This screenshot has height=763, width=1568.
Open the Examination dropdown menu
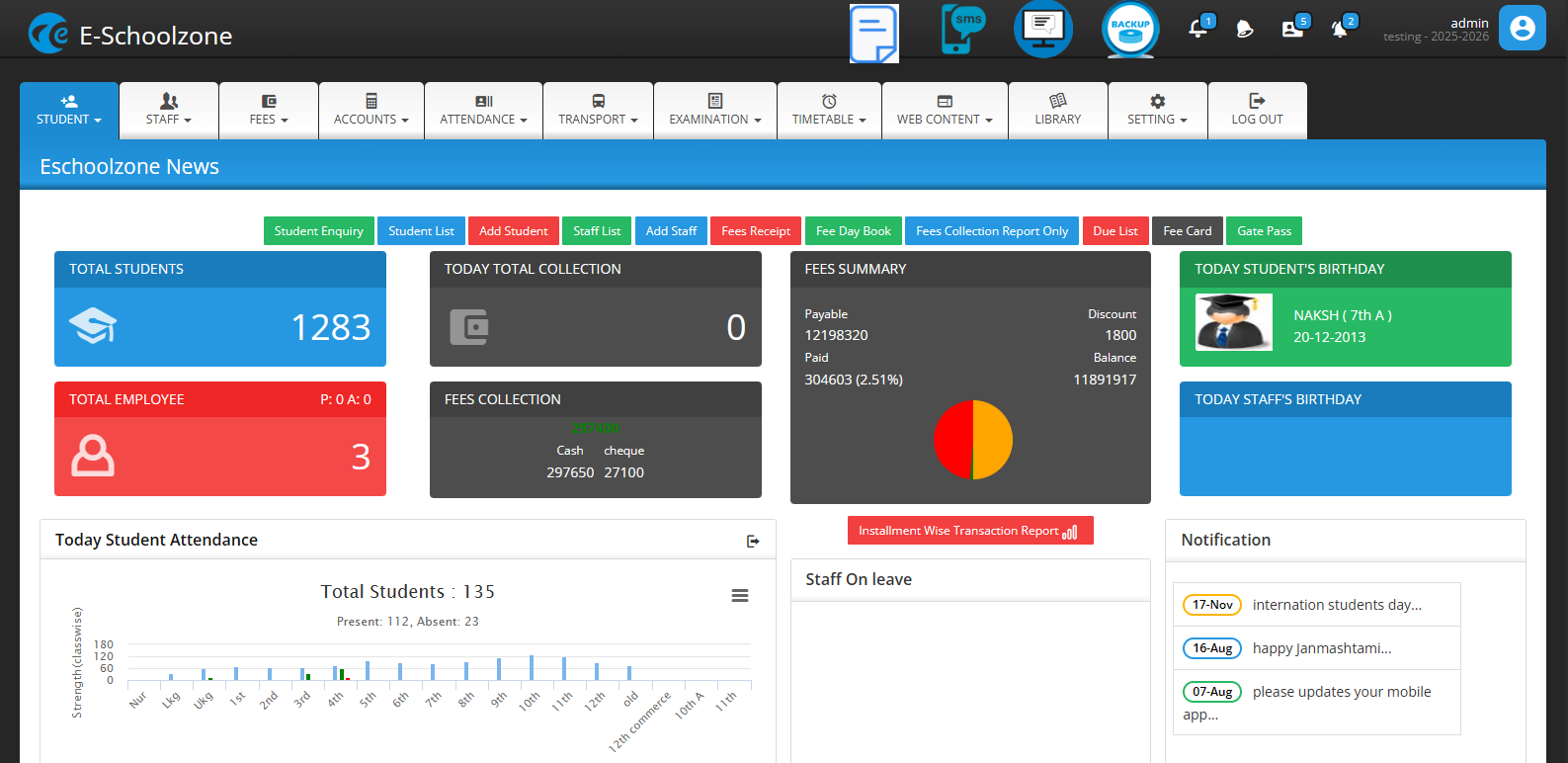[714, 111]
